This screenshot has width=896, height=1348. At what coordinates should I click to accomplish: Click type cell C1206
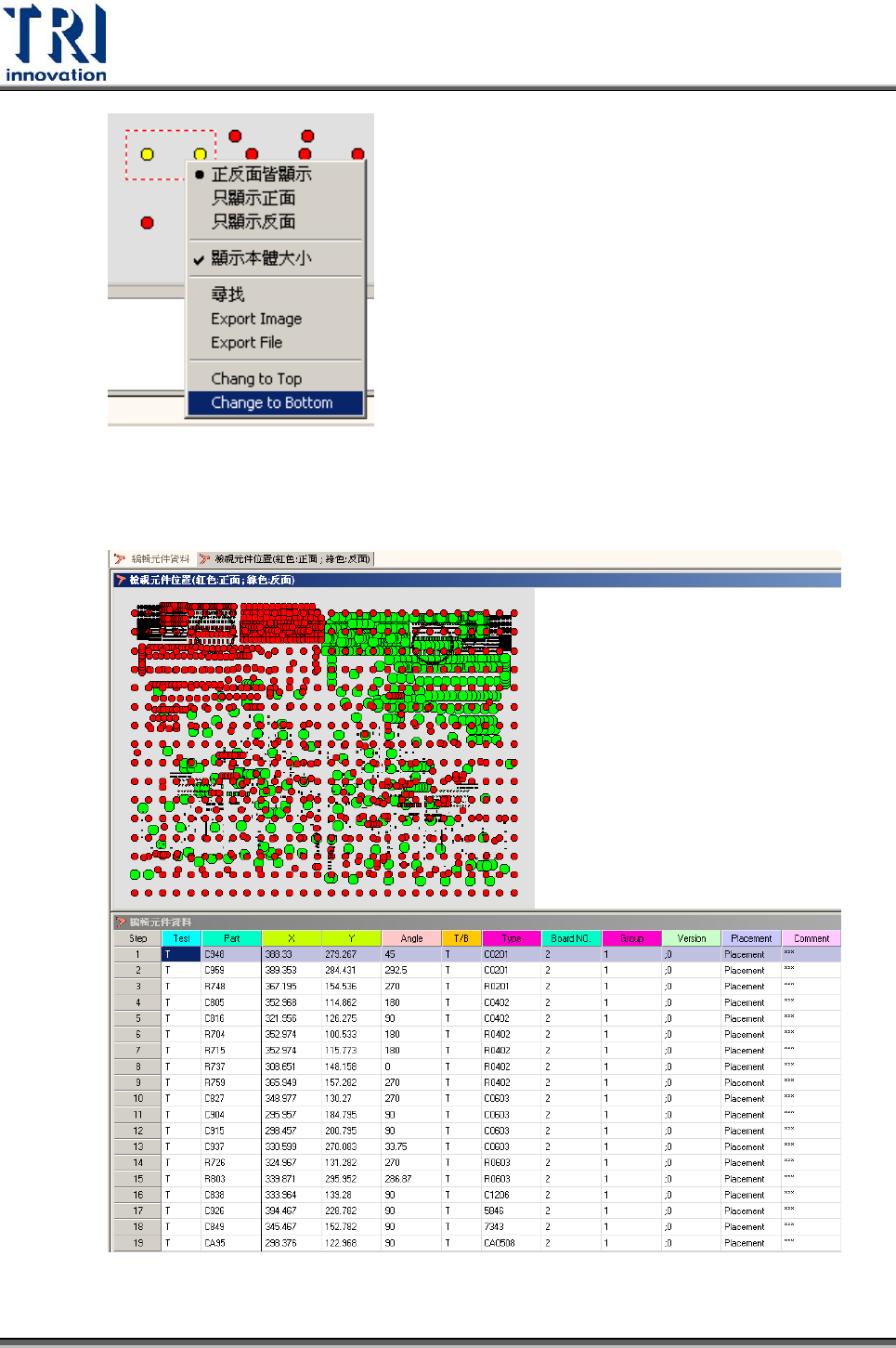(512, 1195)
